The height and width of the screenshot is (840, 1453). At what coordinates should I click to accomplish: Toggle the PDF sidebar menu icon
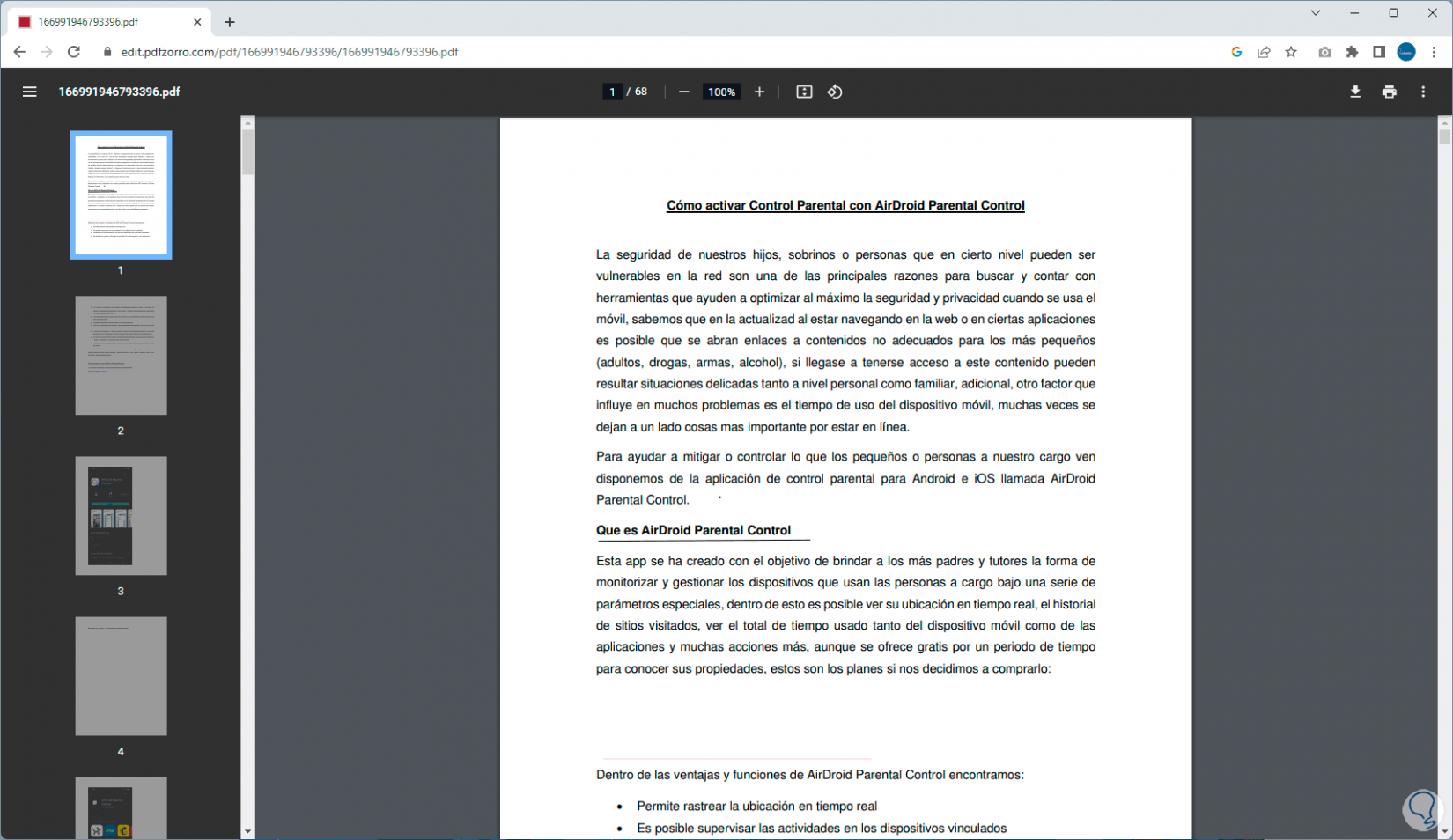(29, 92)
